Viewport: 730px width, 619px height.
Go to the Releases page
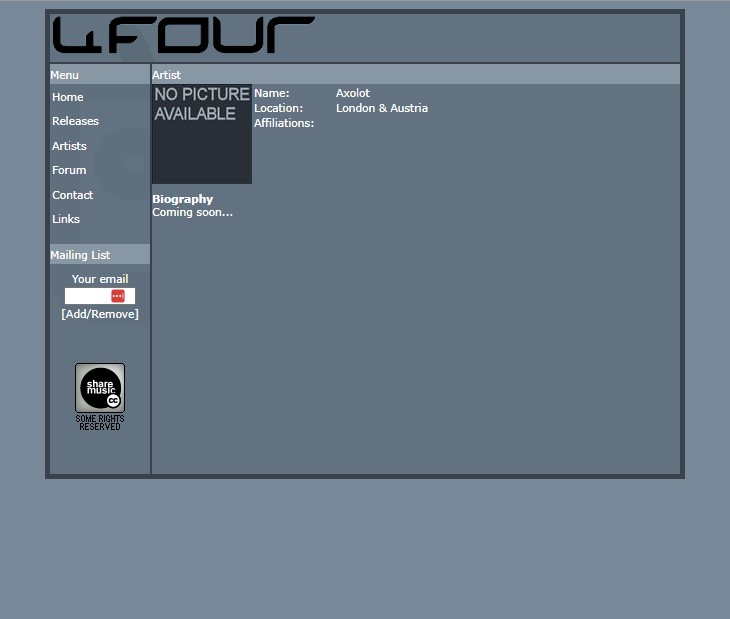pyautogui.click(x=75, y=121)
